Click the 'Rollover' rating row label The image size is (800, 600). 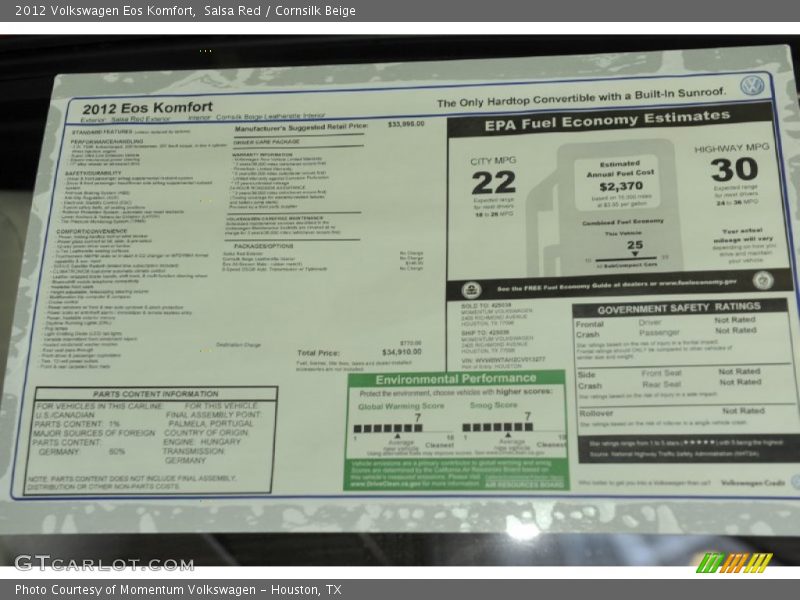[x=595, y=413]
